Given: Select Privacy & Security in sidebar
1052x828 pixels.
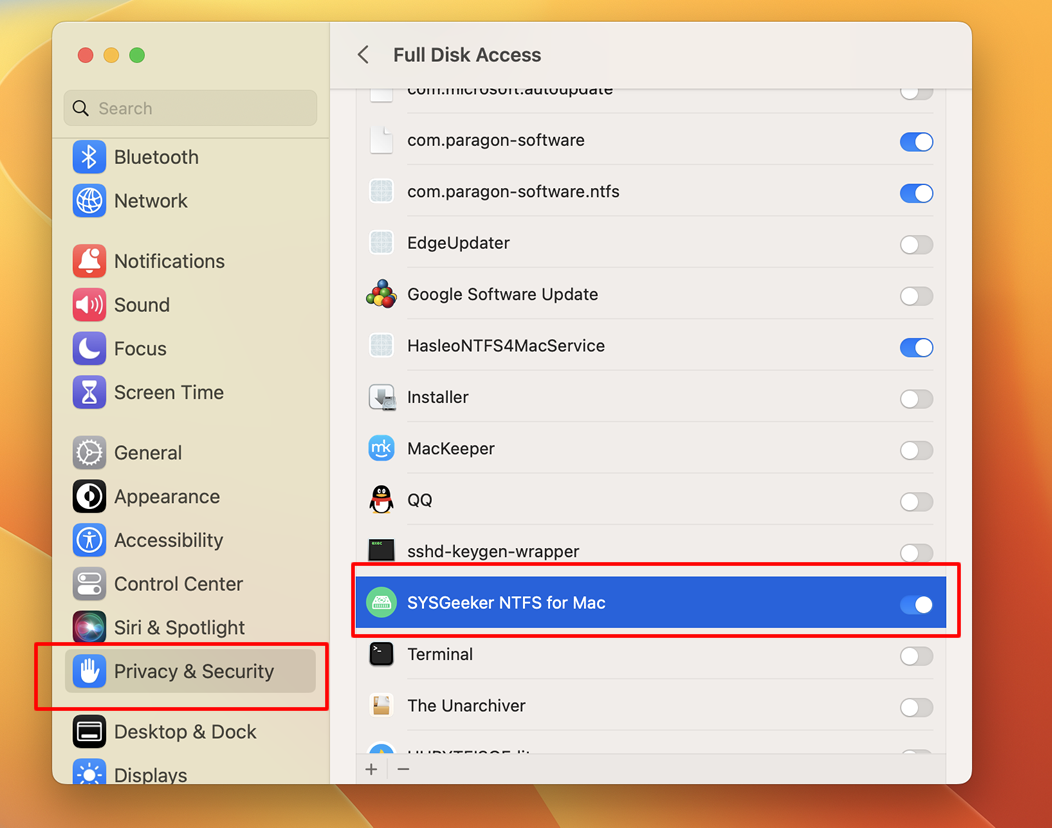Looking at the screenshot, I should 191,671.
